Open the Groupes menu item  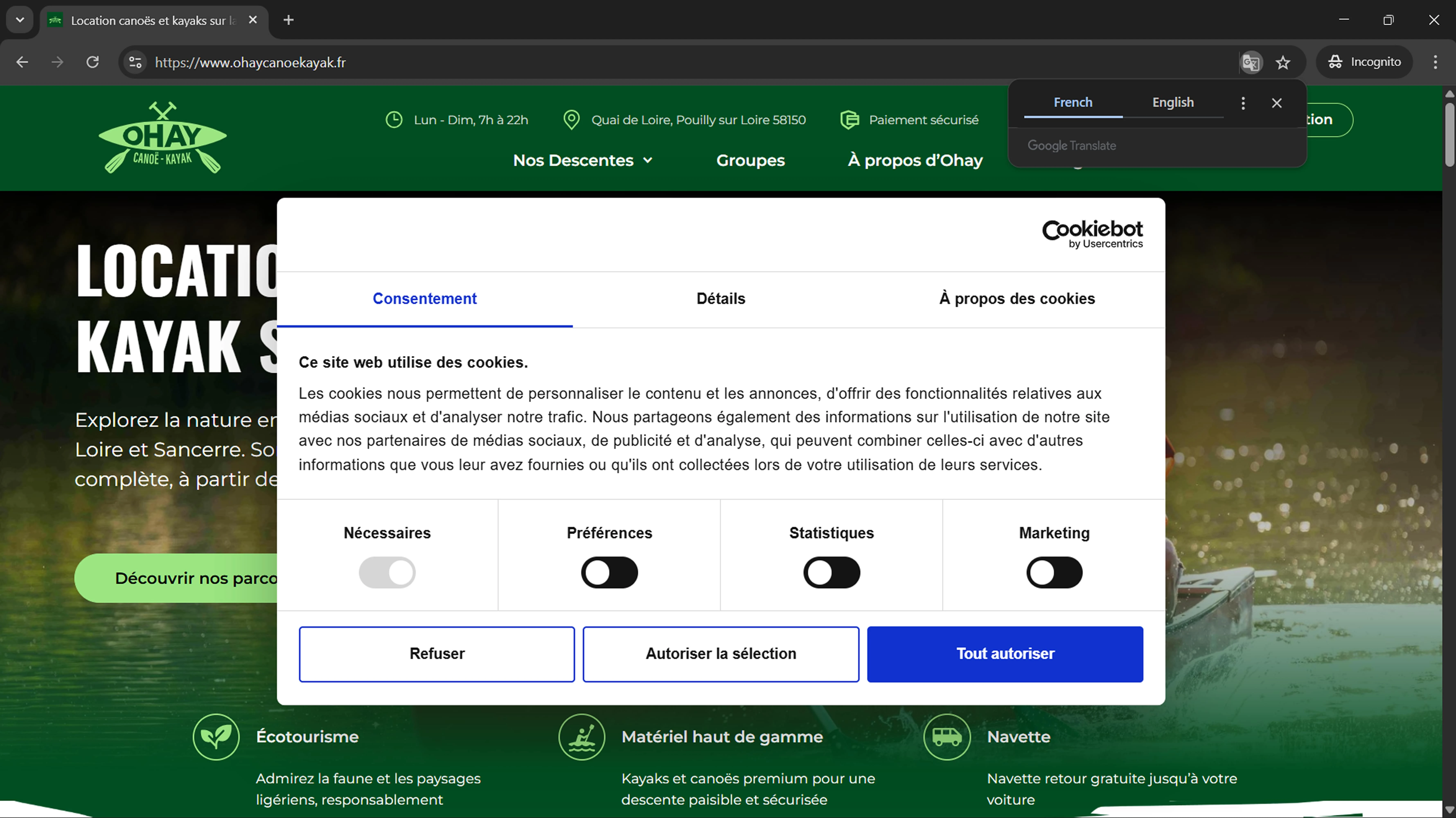750,160
